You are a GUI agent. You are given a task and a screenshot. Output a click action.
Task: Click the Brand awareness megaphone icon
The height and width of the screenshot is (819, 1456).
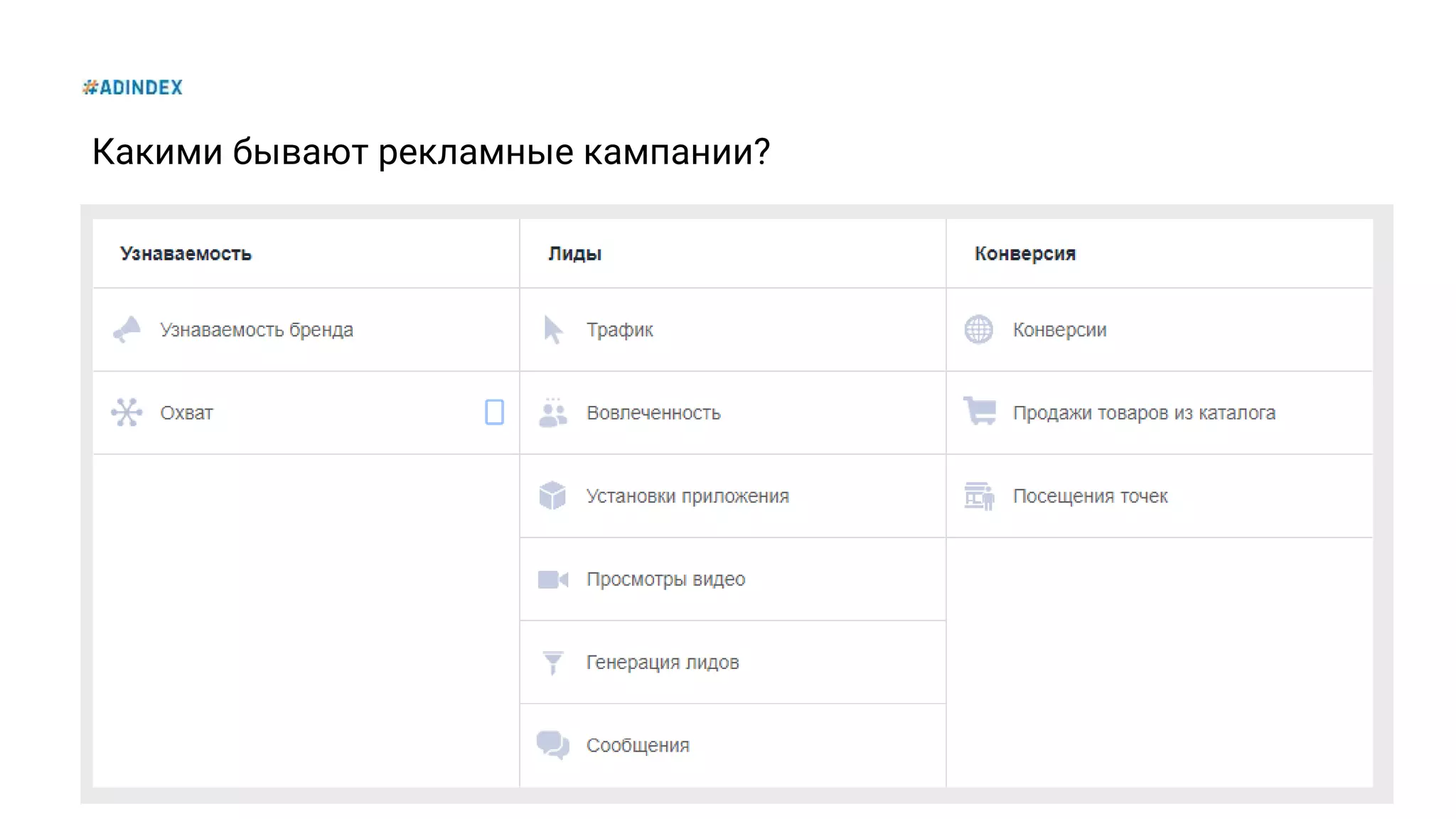coord(127,329)
